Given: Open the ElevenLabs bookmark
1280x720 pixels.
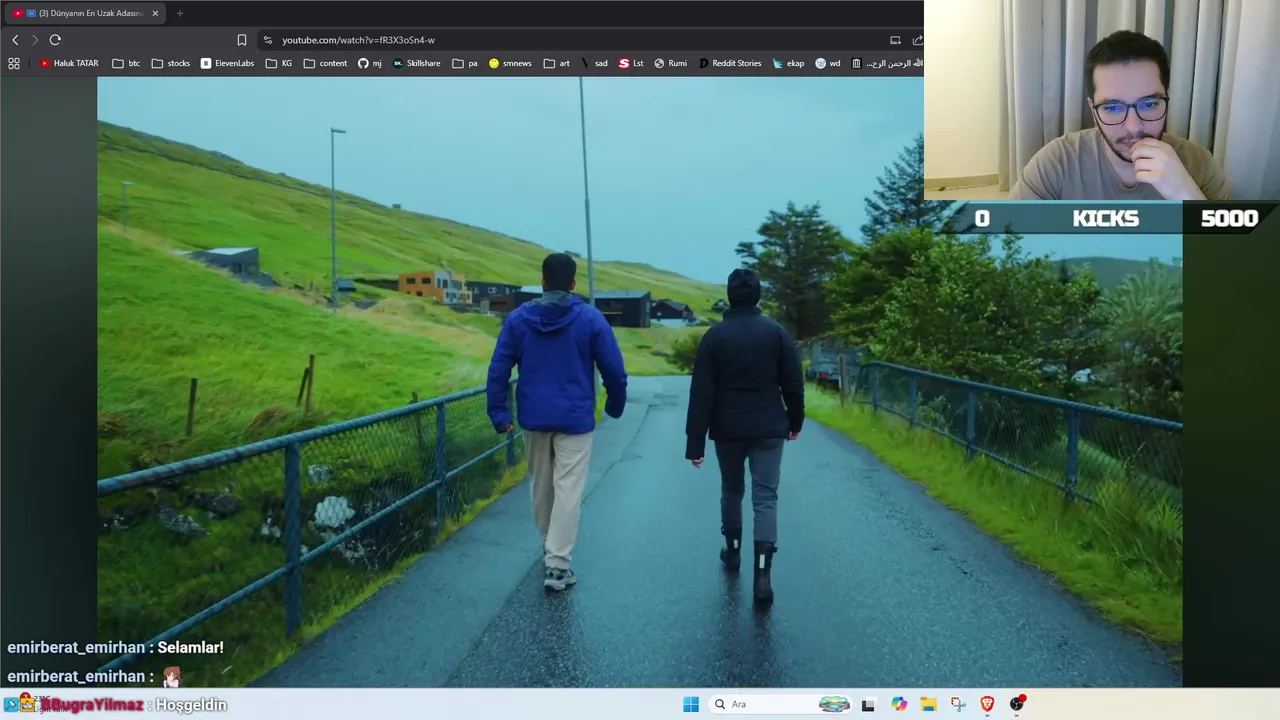Looking at the screenshot, I should click(227, 63).
